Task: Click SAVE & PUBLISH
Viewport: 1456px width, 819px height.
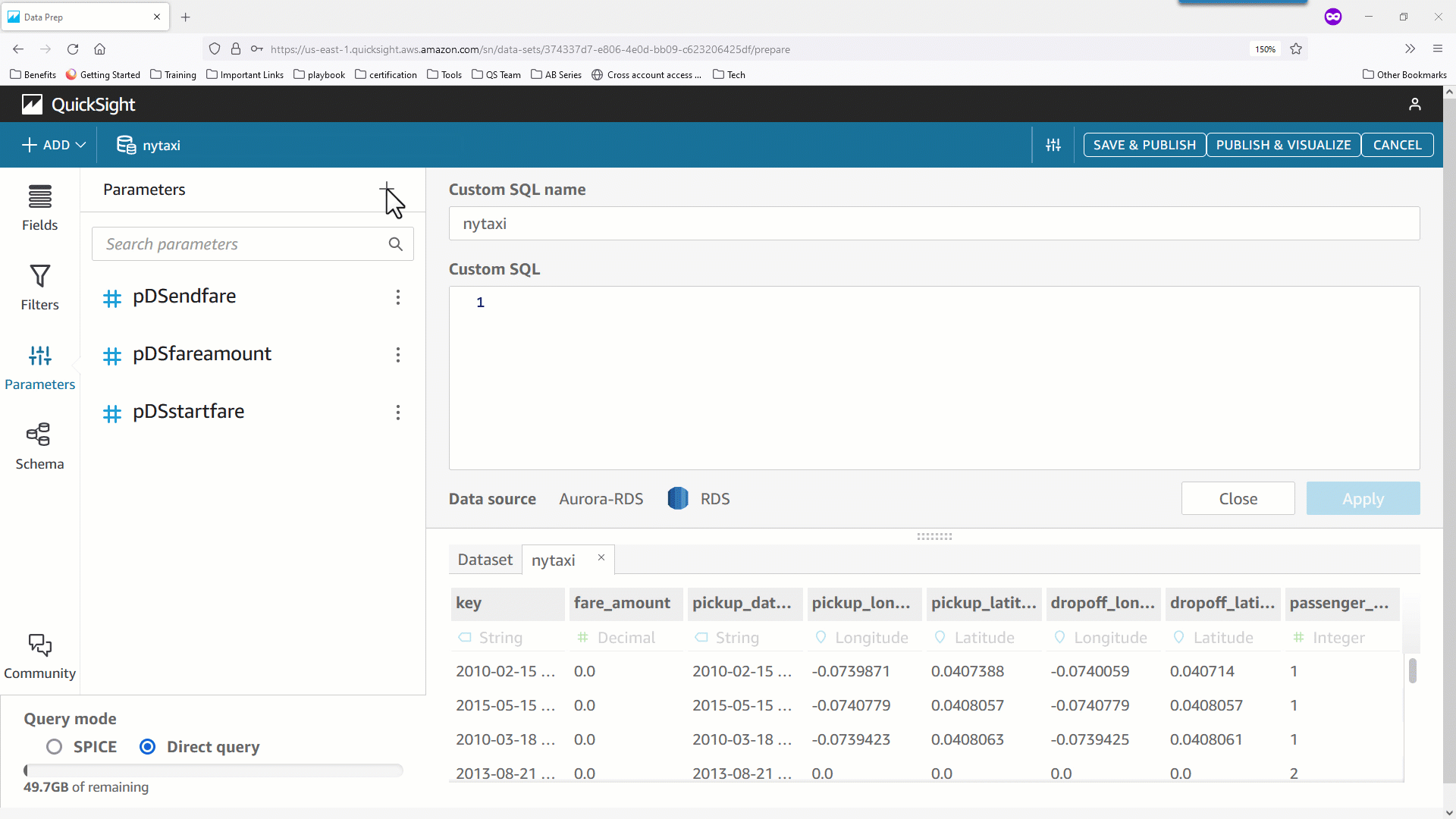Action: (1144, 145)
